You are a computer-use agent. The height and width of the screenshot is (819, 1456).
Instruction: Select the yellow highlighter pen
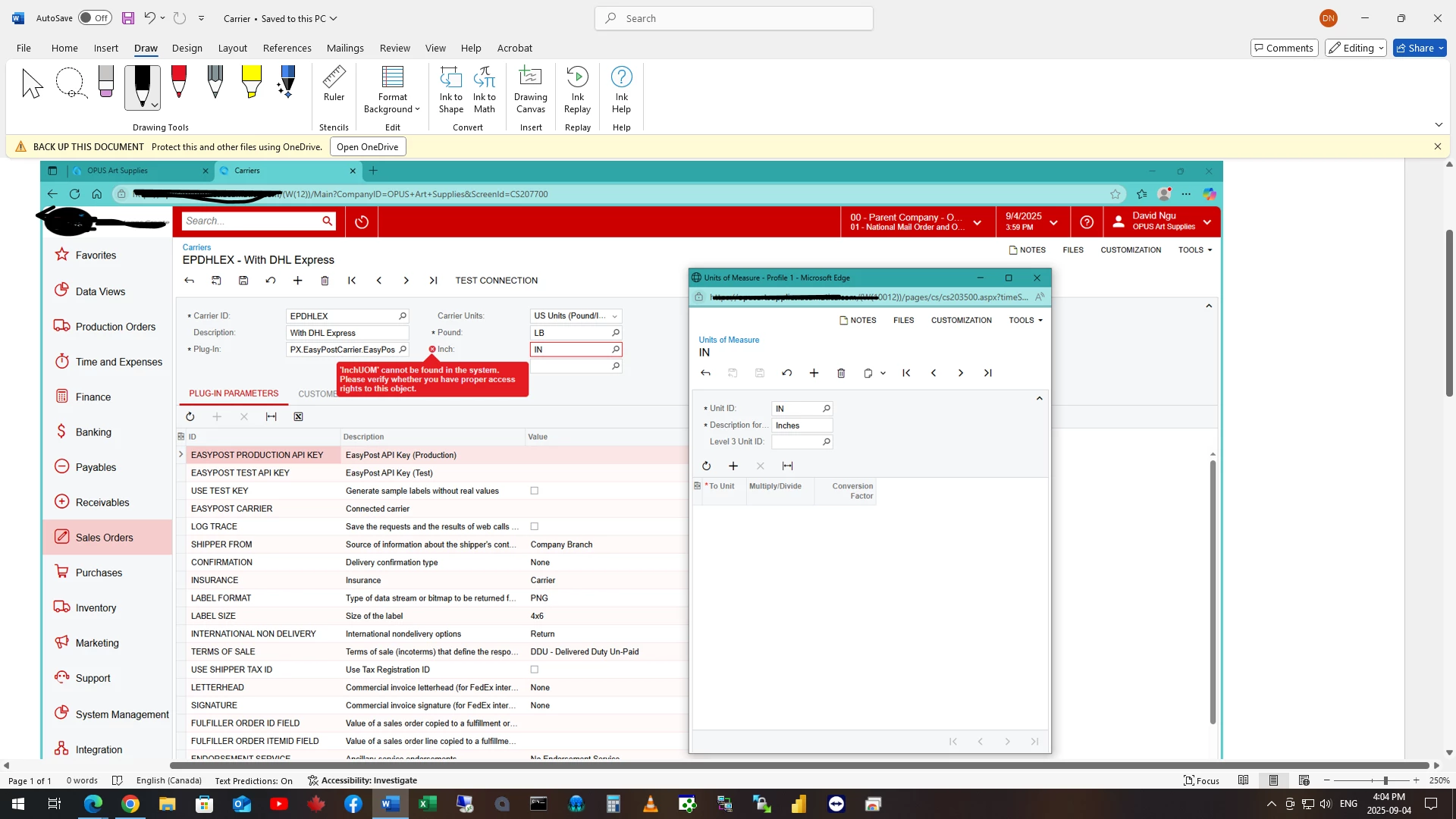[251, 82]
